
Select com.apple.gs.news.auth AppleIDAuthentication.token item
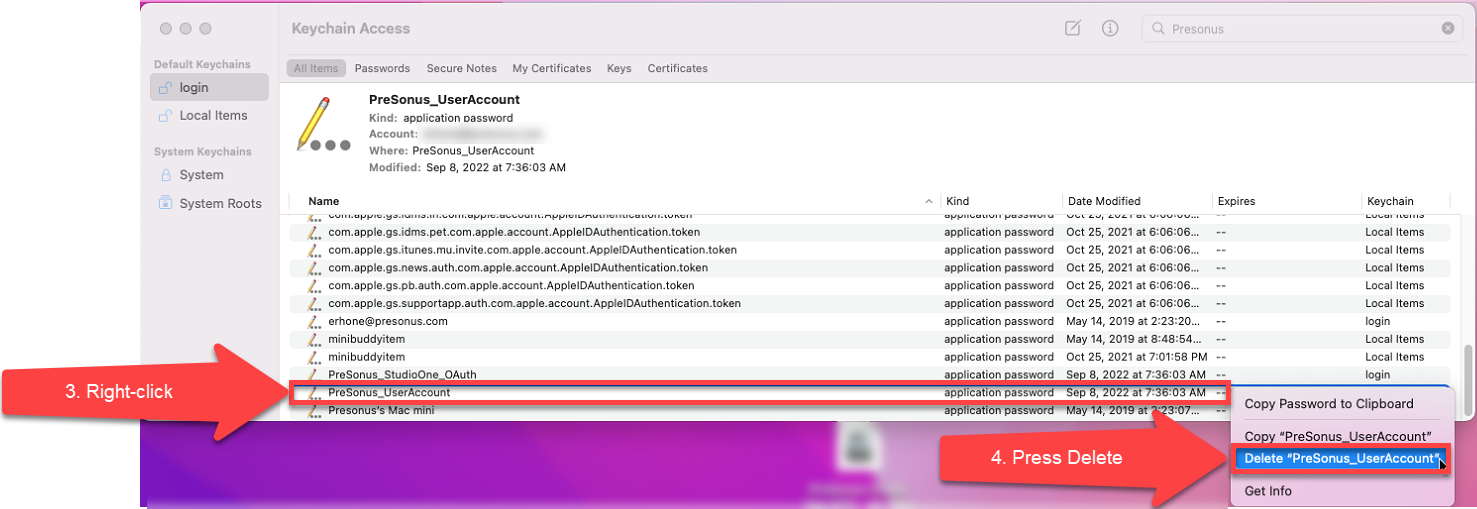point(870,268)
